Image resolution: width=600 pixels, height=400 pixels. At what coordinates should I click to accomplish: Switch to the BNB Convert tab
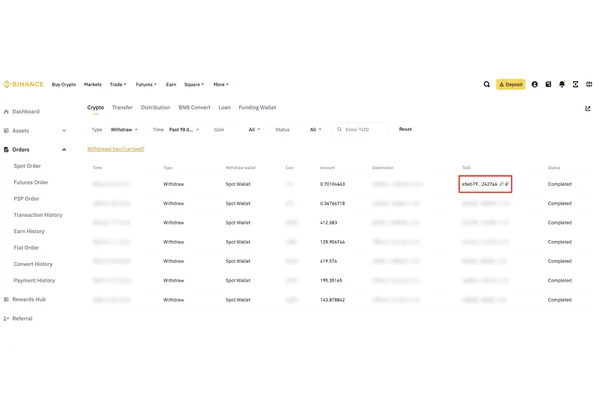pos(194,108)
